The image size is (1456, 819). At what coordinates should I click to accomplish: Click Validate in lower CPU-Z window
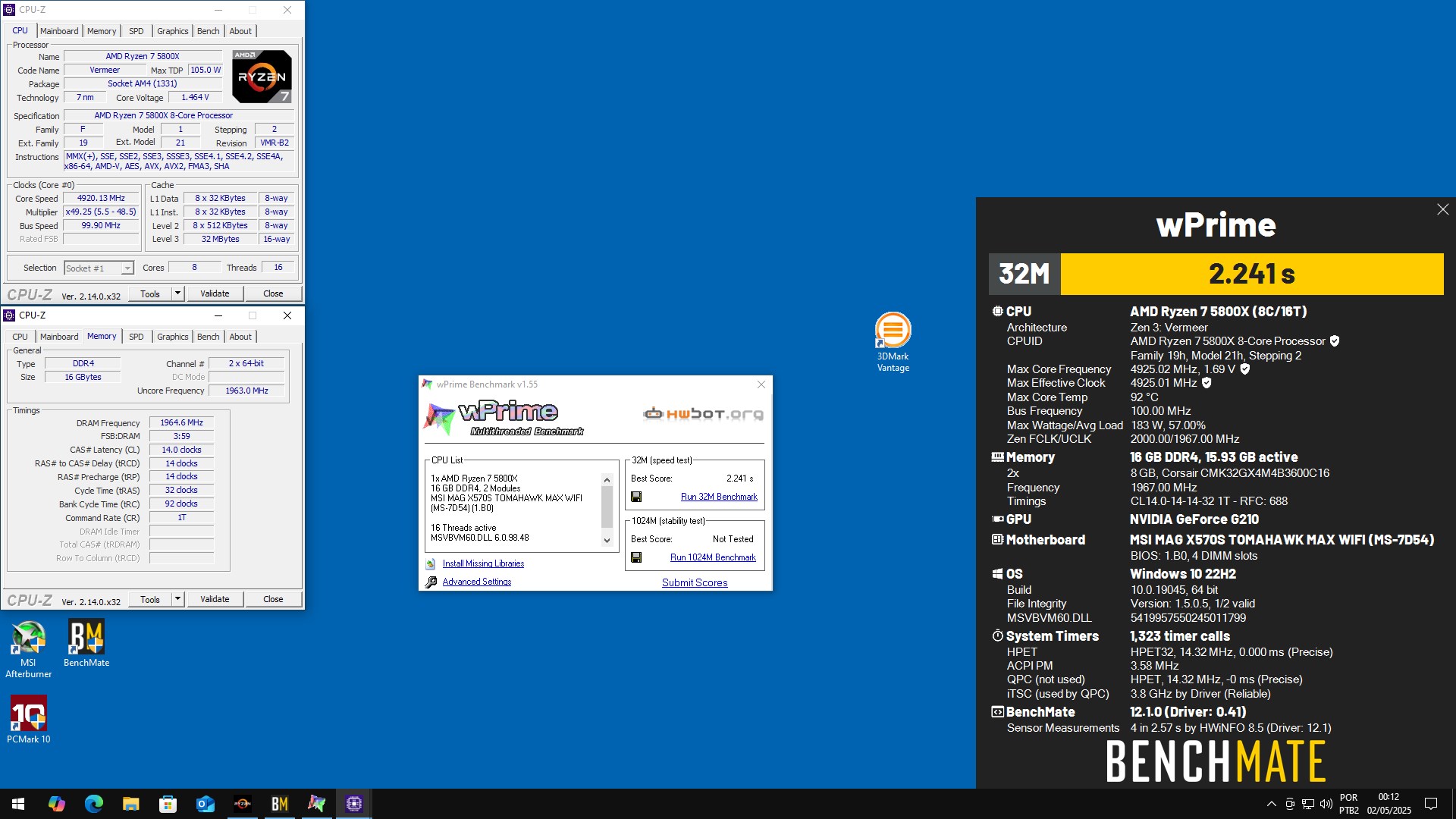point(215,599)
